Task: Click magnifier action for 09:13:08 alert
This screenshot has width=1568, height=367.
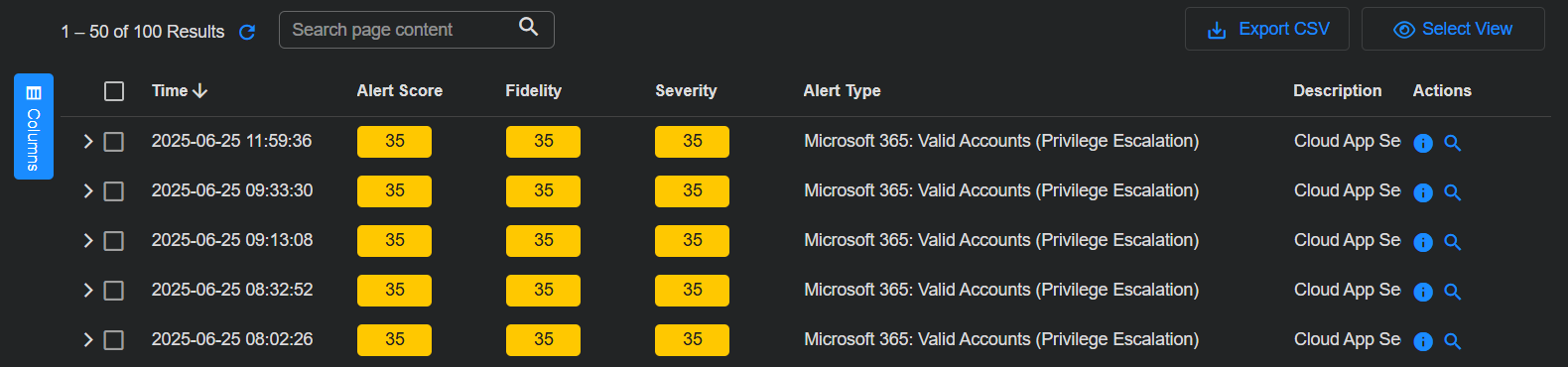Action: coord(1453,242)
